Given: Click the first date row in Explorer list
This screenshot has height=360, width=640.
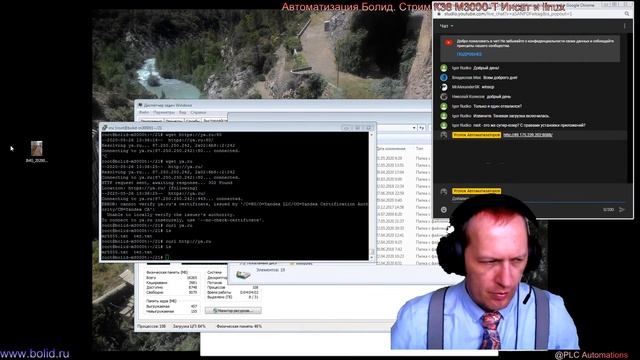Looking at the screenshot, I should (389, 158).
